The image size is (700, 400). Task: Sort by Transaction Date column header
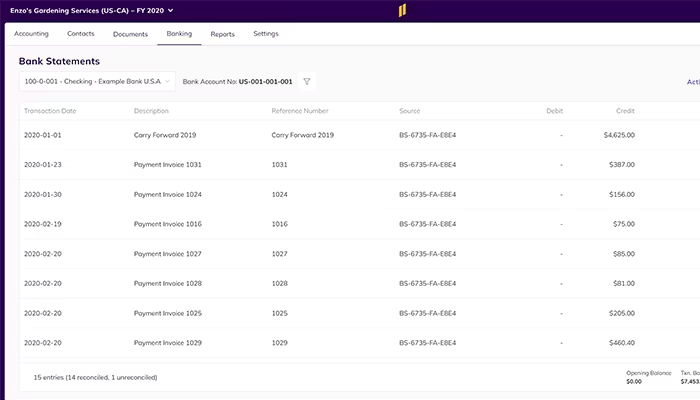pyautogui.click(x=50, y=111)
